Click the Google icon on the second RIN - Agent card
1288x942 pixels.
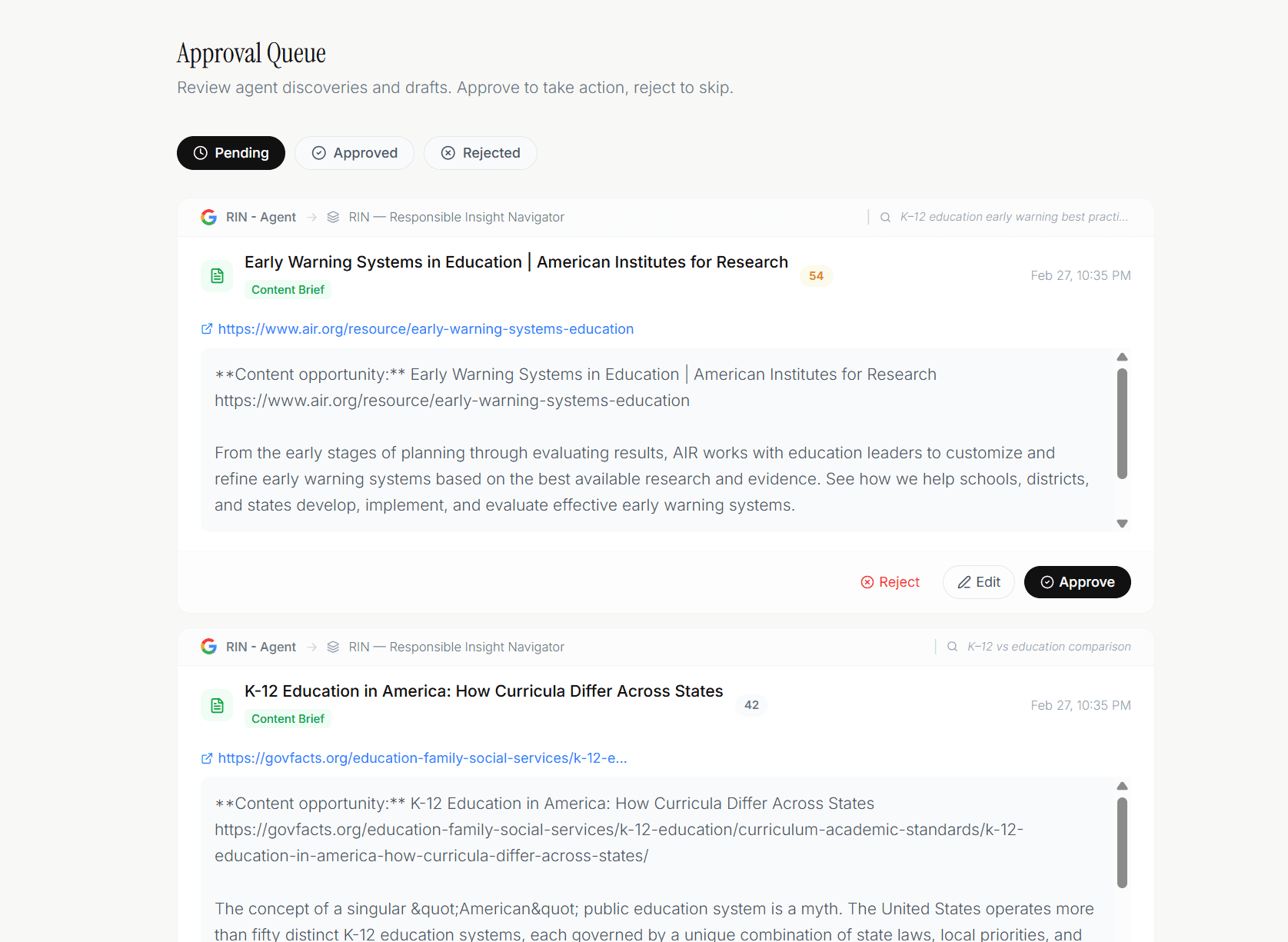click(x=208, y=646)
